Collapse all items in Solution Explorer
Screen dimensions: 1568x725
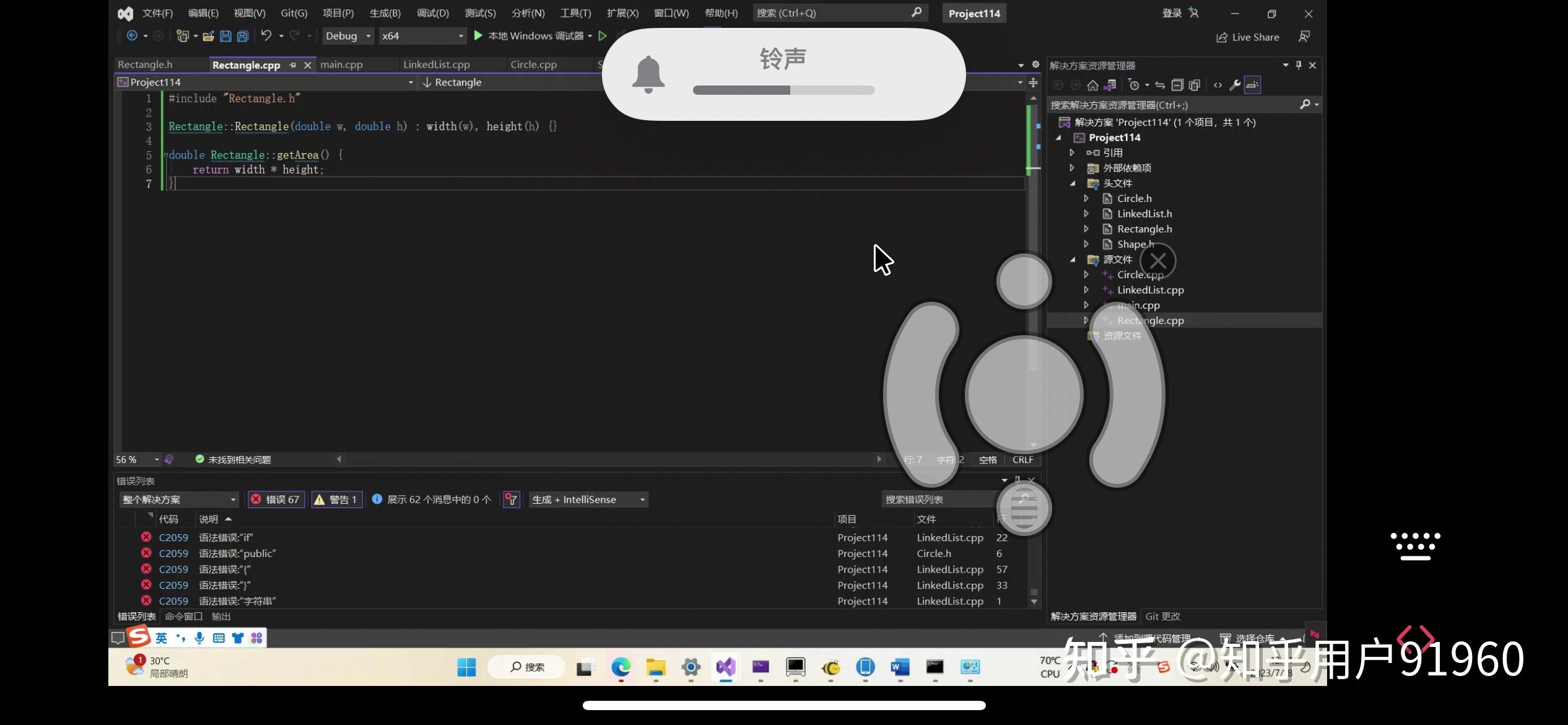click(1177, 85)
